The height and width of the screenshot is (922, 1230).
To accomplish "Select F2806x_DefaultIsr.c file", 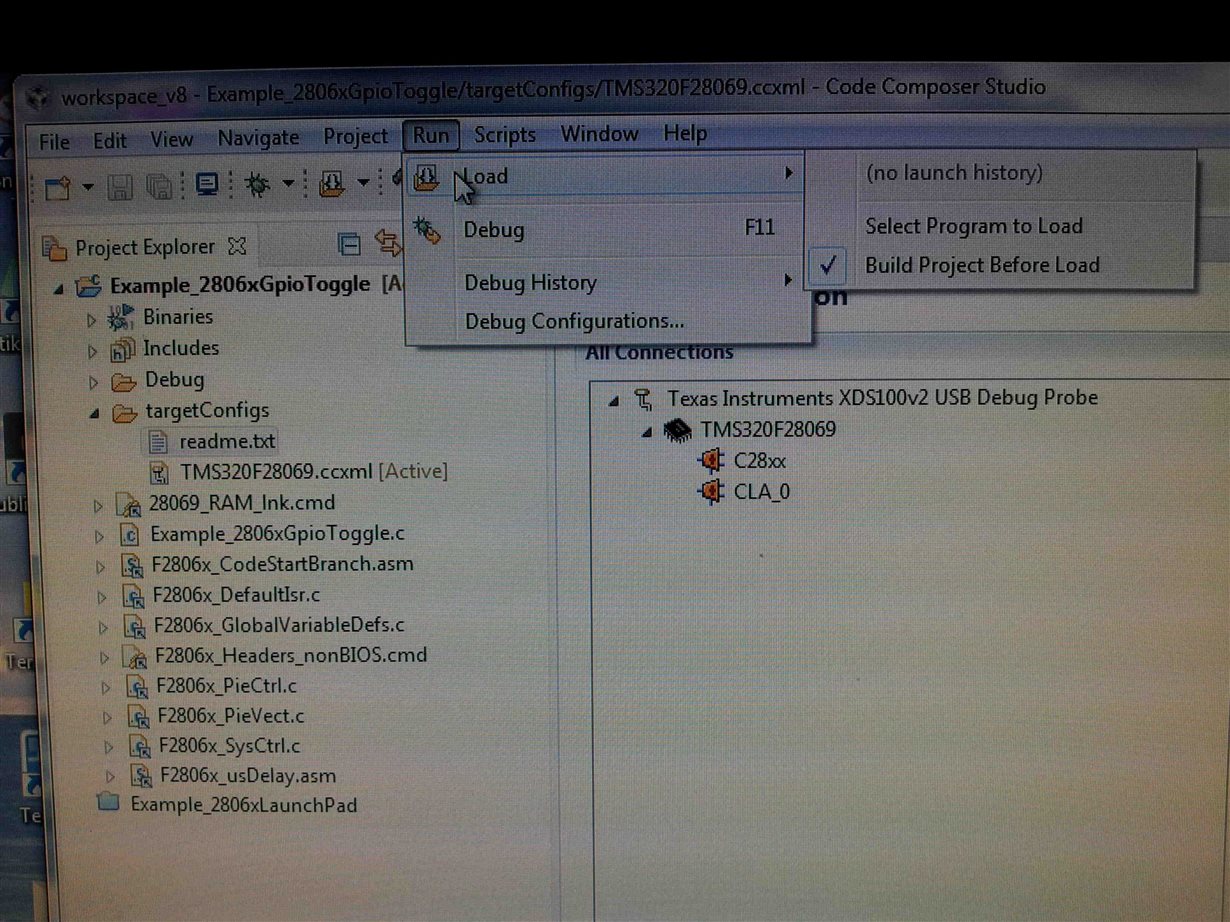I will click(236, 595).
